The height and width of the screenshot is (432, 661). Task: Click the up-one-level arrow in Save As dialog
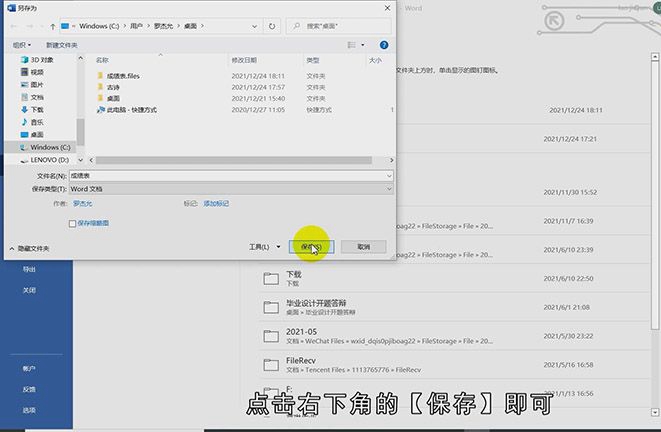53,27
